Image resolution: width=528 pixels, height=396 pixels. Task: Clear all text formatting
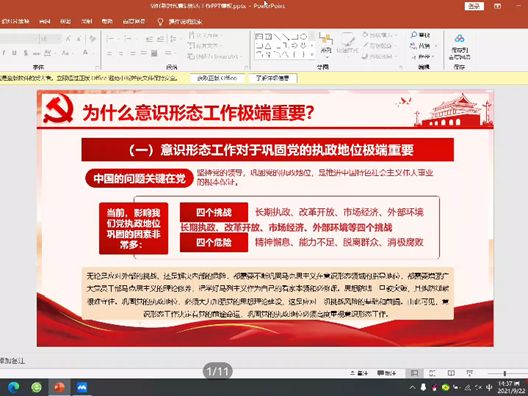click(92, 39)
